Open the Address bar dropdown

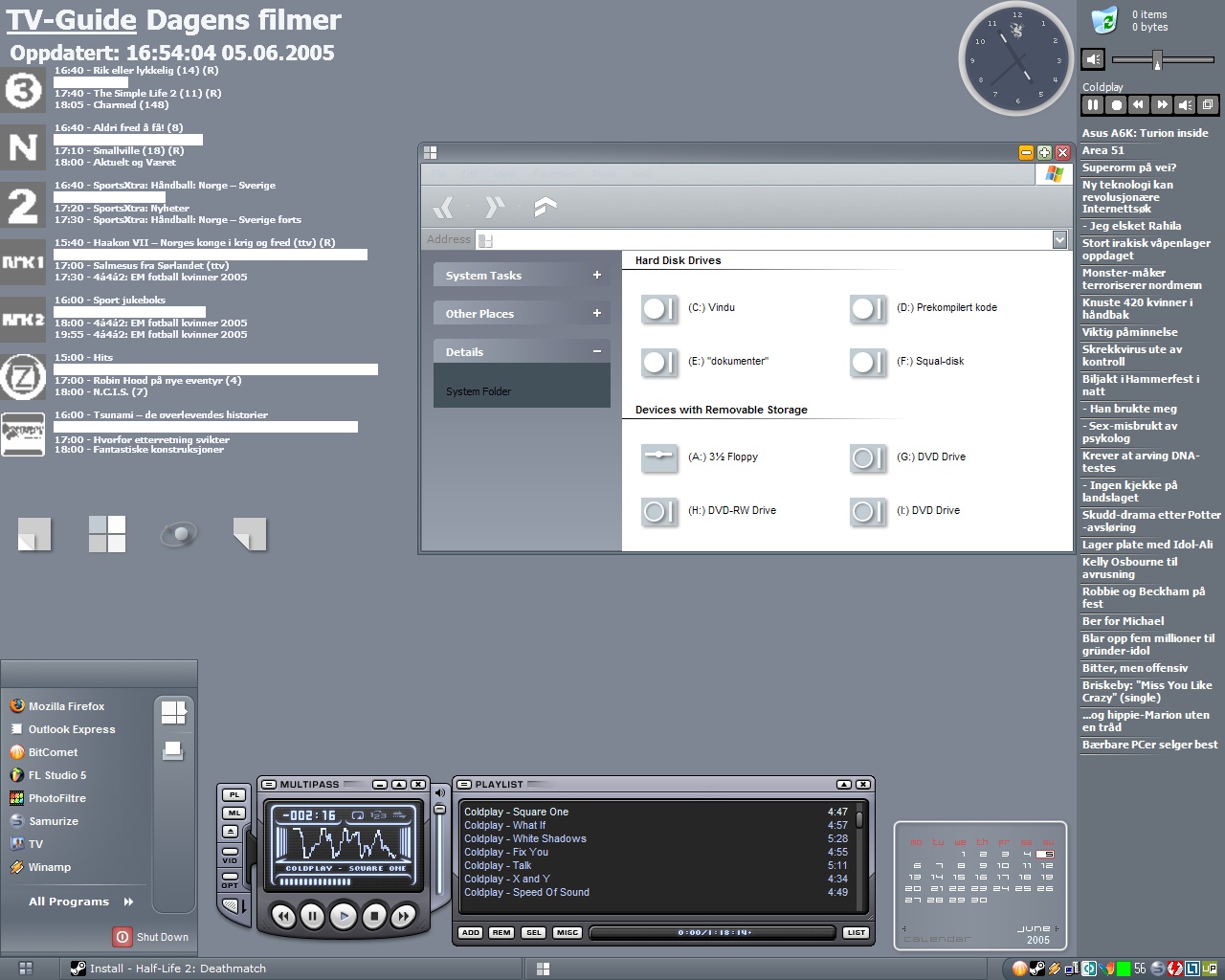(1059, 239)
